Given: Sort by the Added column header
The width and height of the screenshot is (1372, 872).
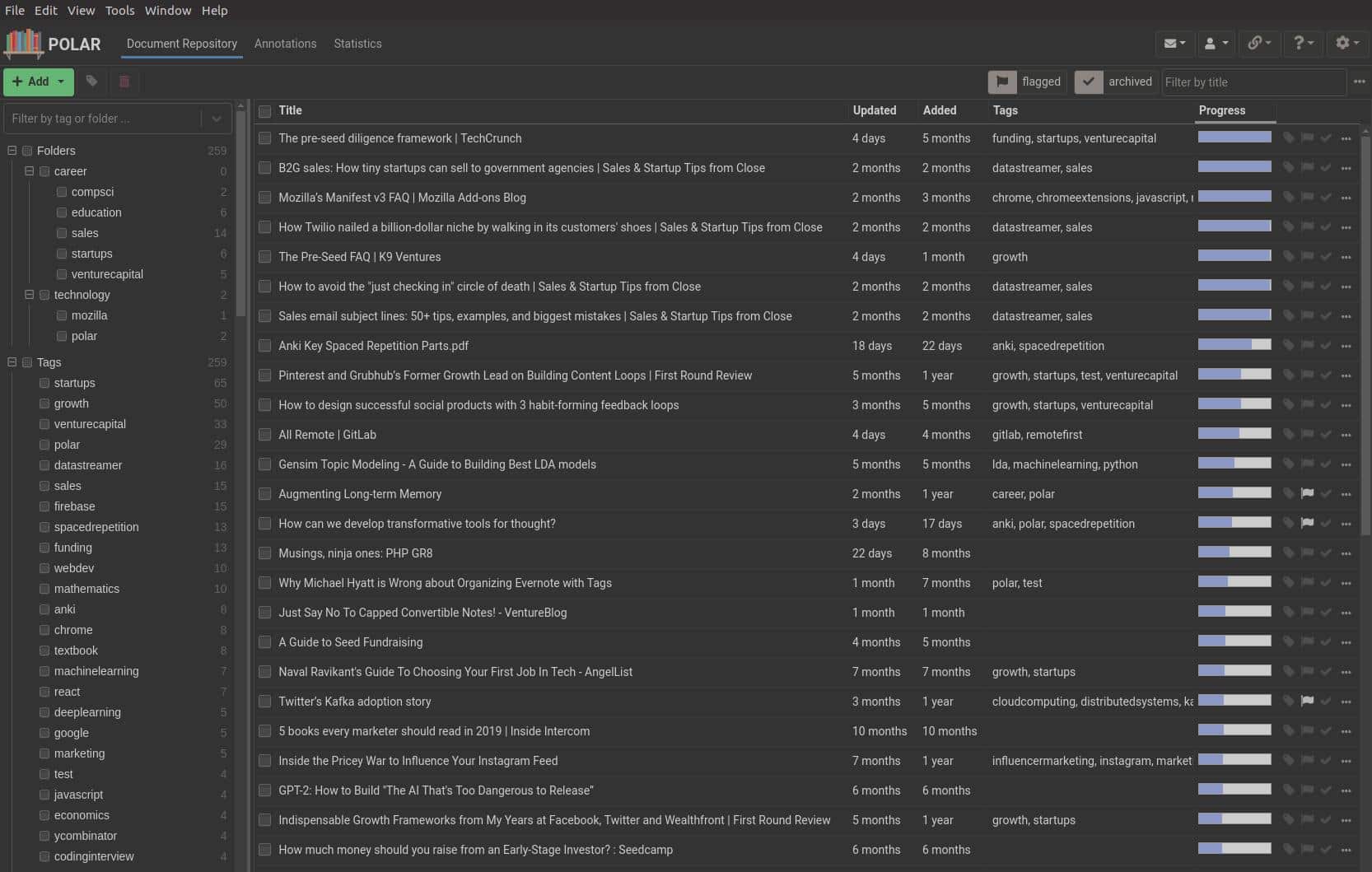Looking at the screenshot, I should [x=939, y=110].
